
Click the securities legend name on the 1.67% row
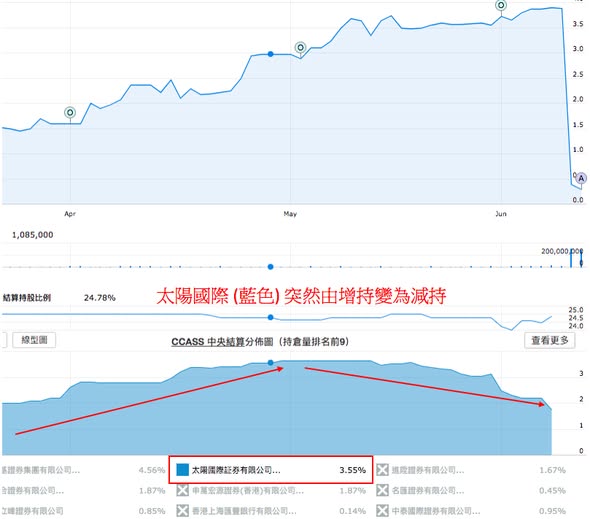click(x=428, y=470)
